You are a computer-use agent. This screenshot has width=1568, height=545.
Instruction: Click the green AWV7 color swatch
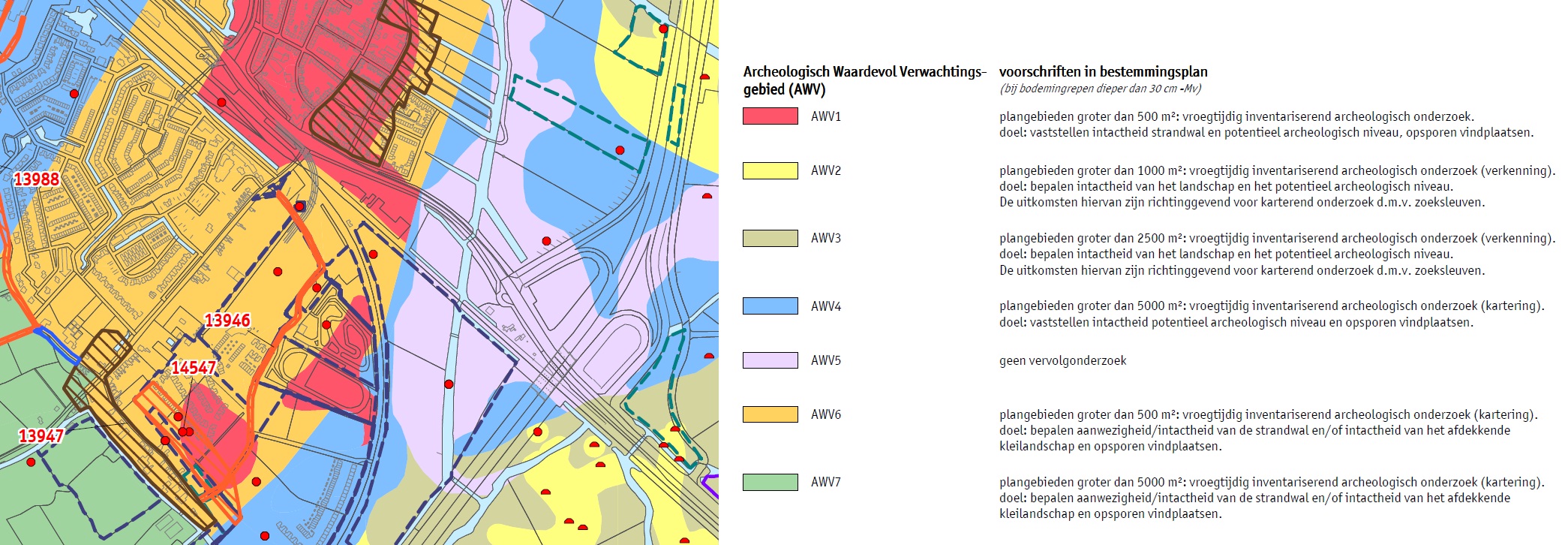click(x=770, y=482)
